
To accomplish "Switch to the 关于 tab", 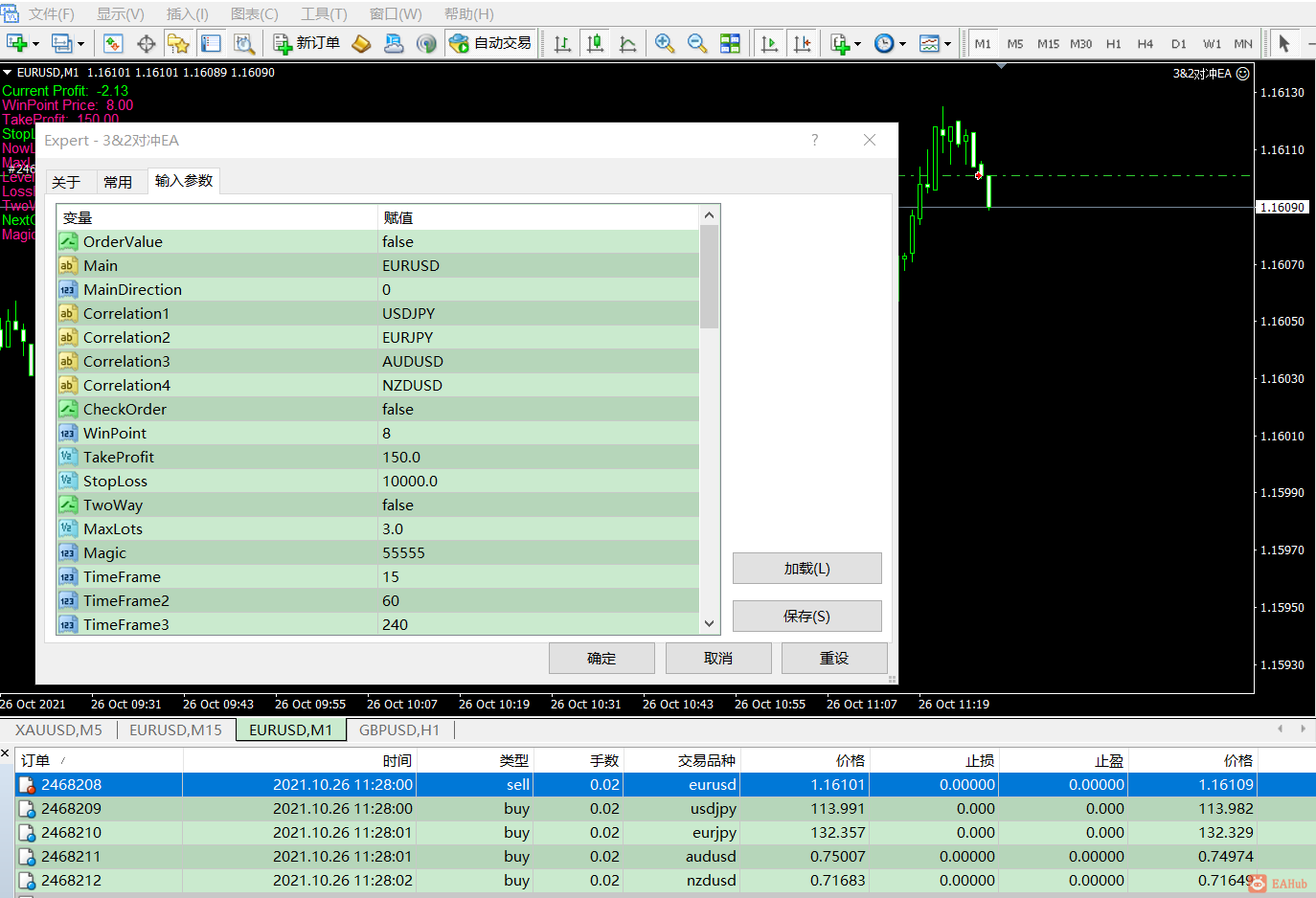I will (66, 182).
